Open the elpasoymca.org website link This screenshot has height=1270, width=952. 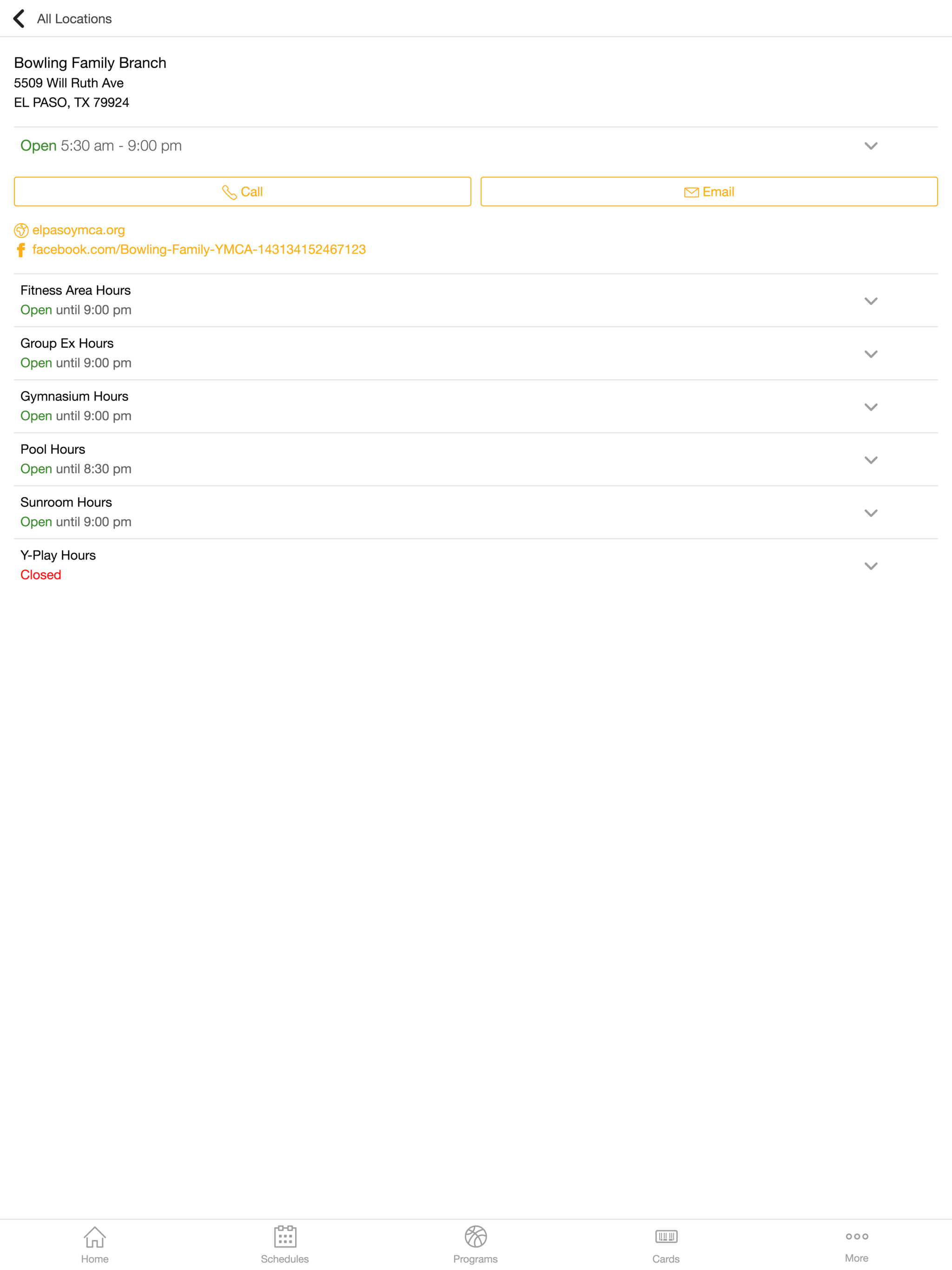point(78,230)
